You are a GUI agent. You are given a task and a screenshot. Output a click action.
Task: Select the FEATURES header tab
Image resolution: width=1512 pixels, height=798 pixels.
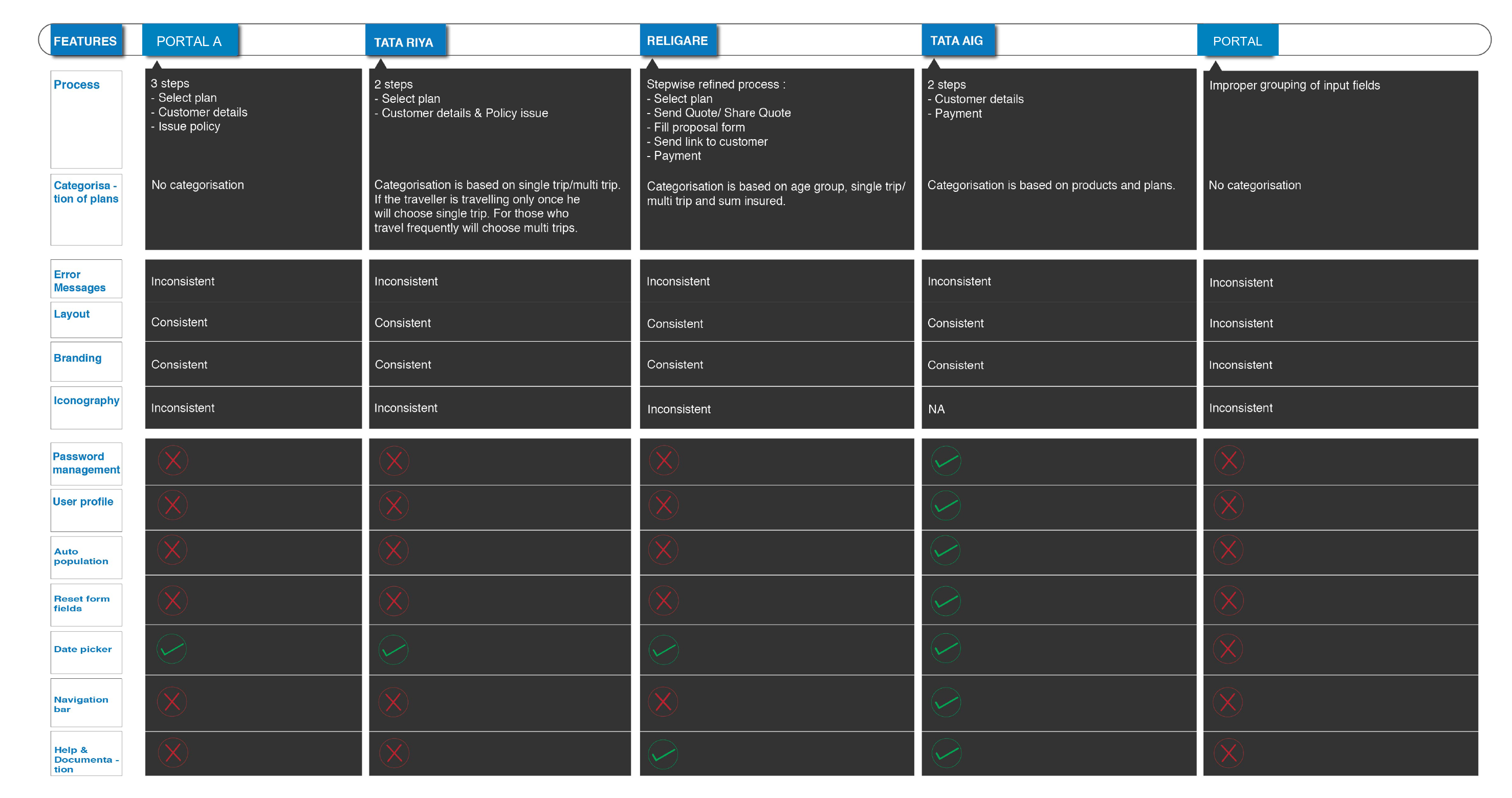(x=85, y=40)
